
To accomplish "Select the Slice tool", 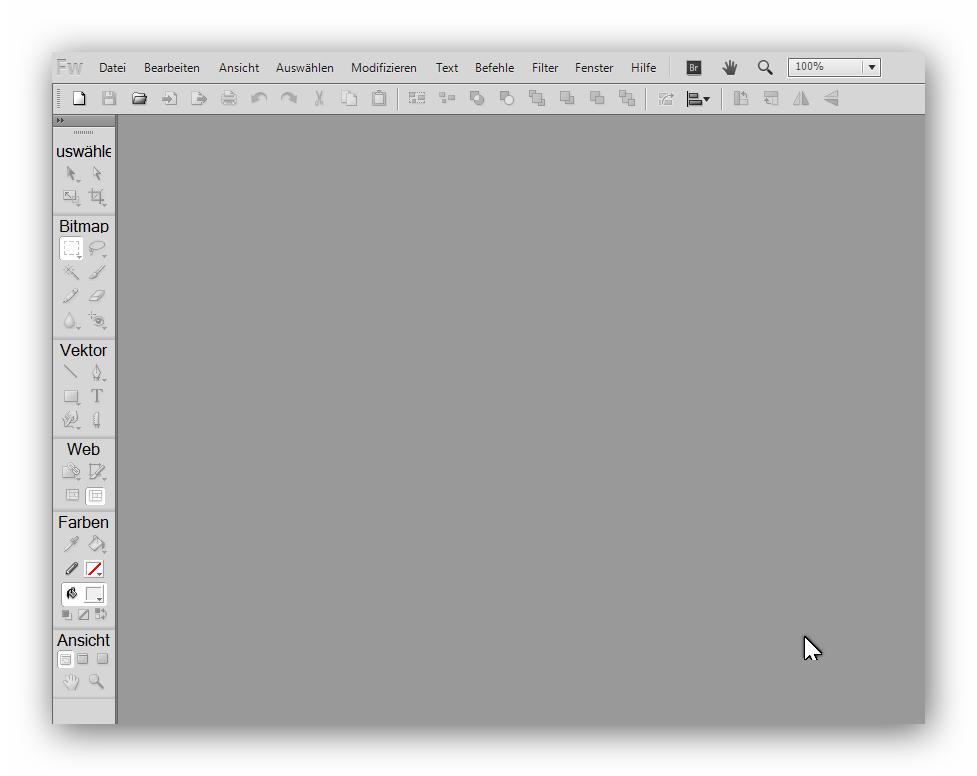I will click(x=97, y=472).
